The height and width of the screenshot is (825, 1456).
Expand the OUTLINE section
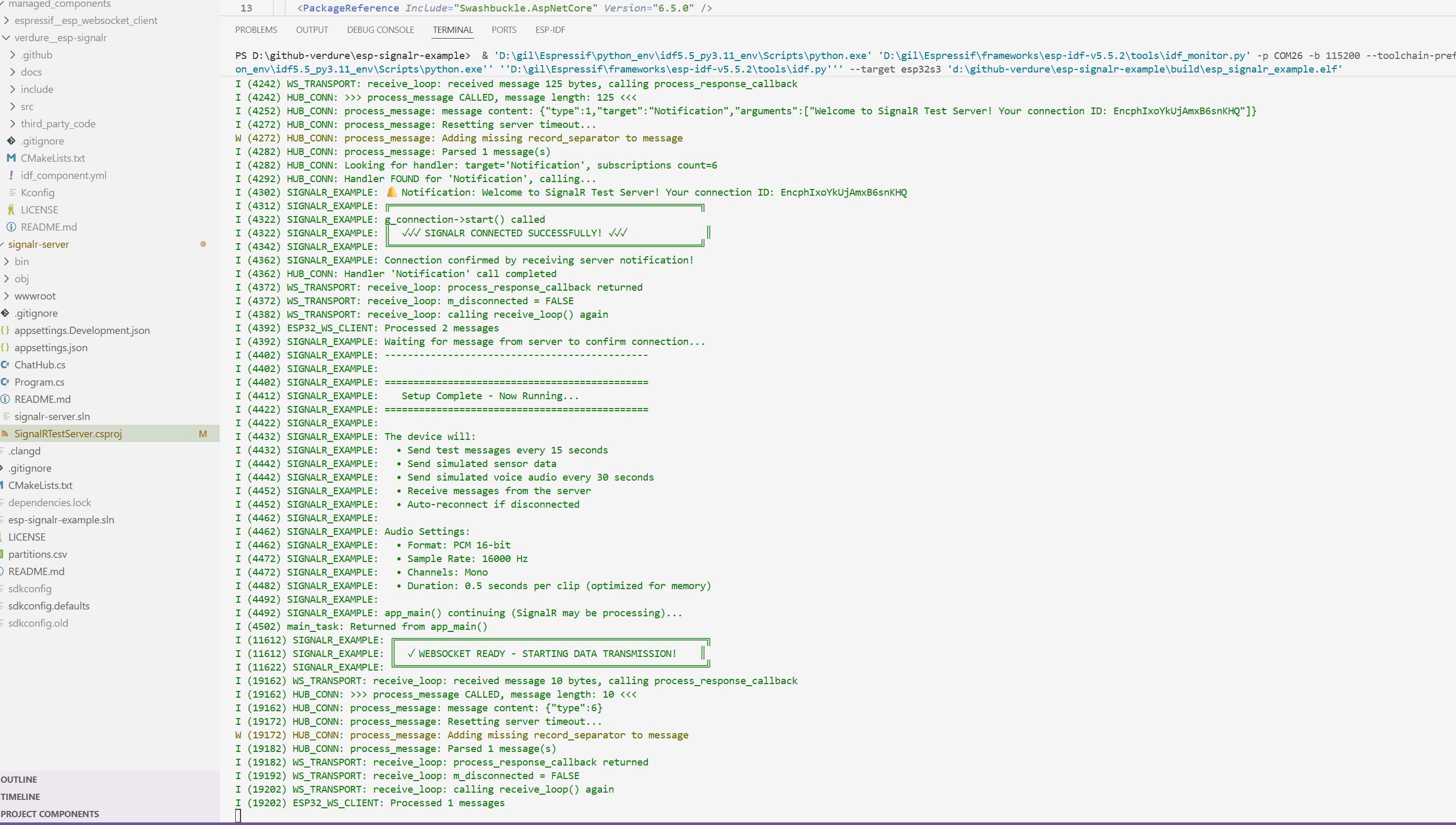click(19, 779)
